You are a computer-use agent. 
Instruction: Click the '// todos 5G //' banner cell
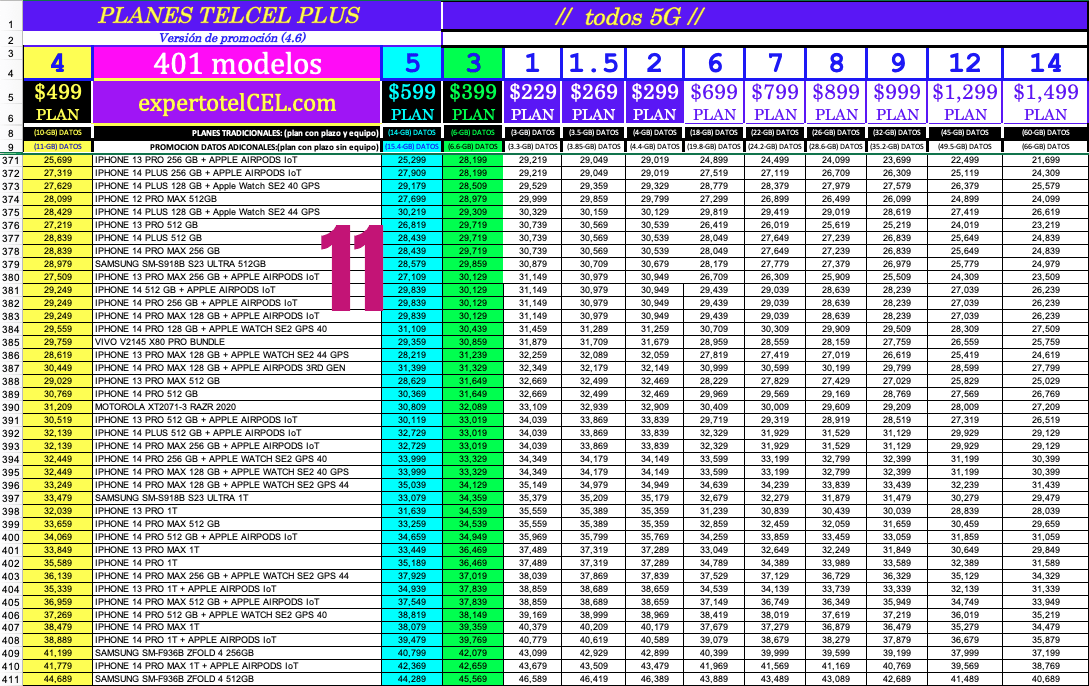coord(765,15)
